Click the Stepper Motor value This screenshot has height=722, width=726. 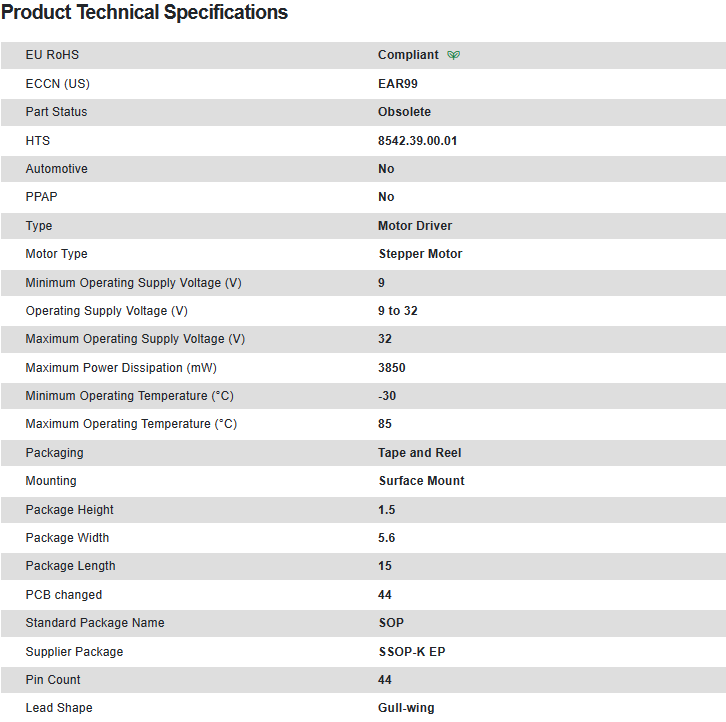click(420, 254)
